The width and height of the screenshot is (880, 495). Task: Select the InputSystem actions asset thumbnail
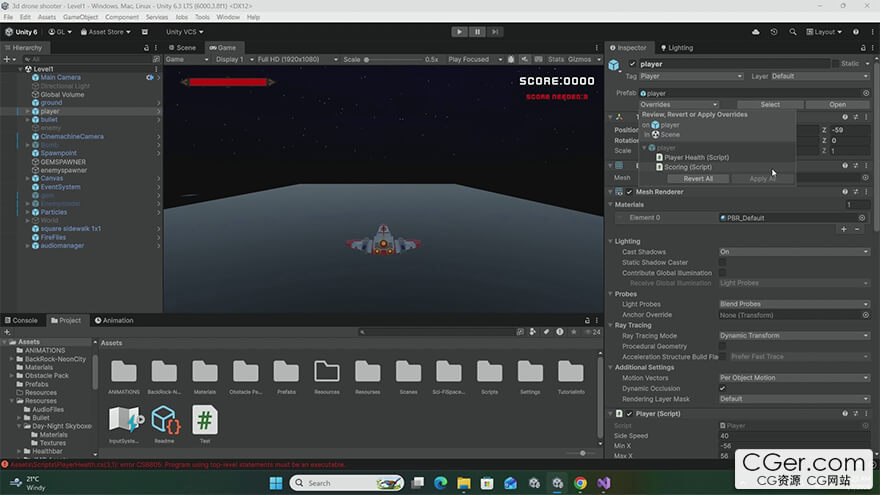pyautogui.click(x=126, y=420)
